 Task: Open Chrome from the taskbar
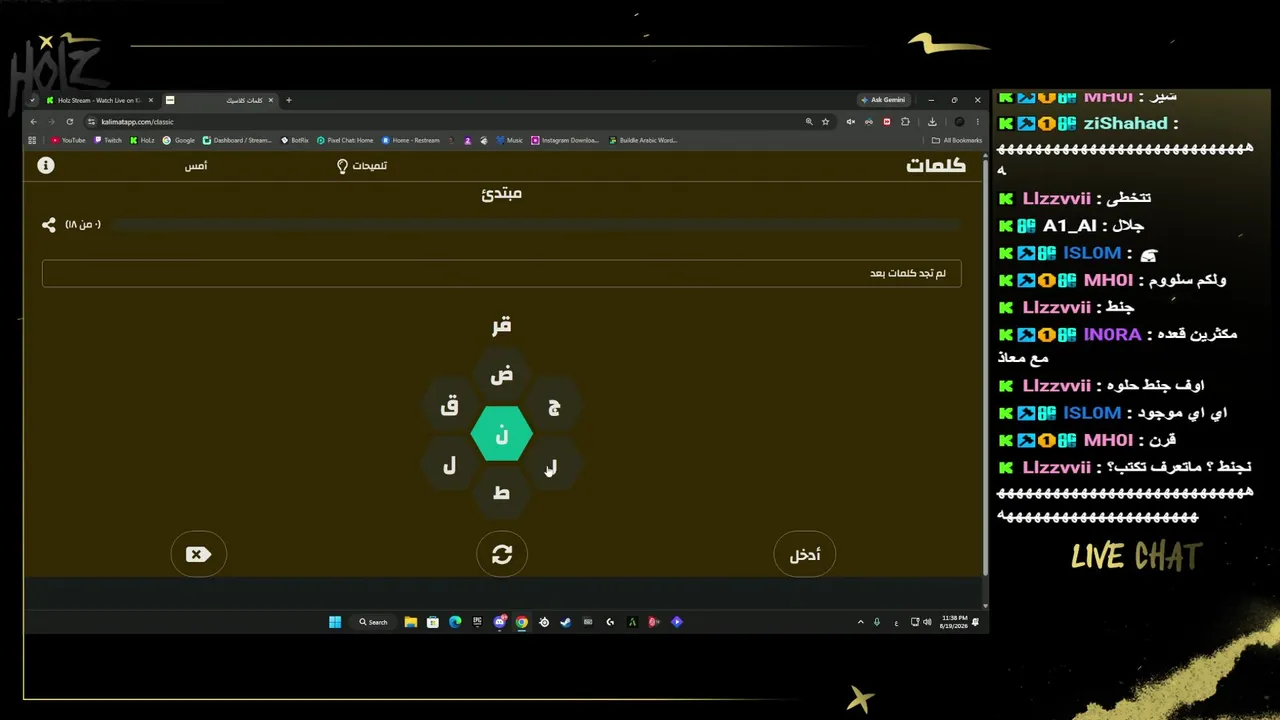521,622
